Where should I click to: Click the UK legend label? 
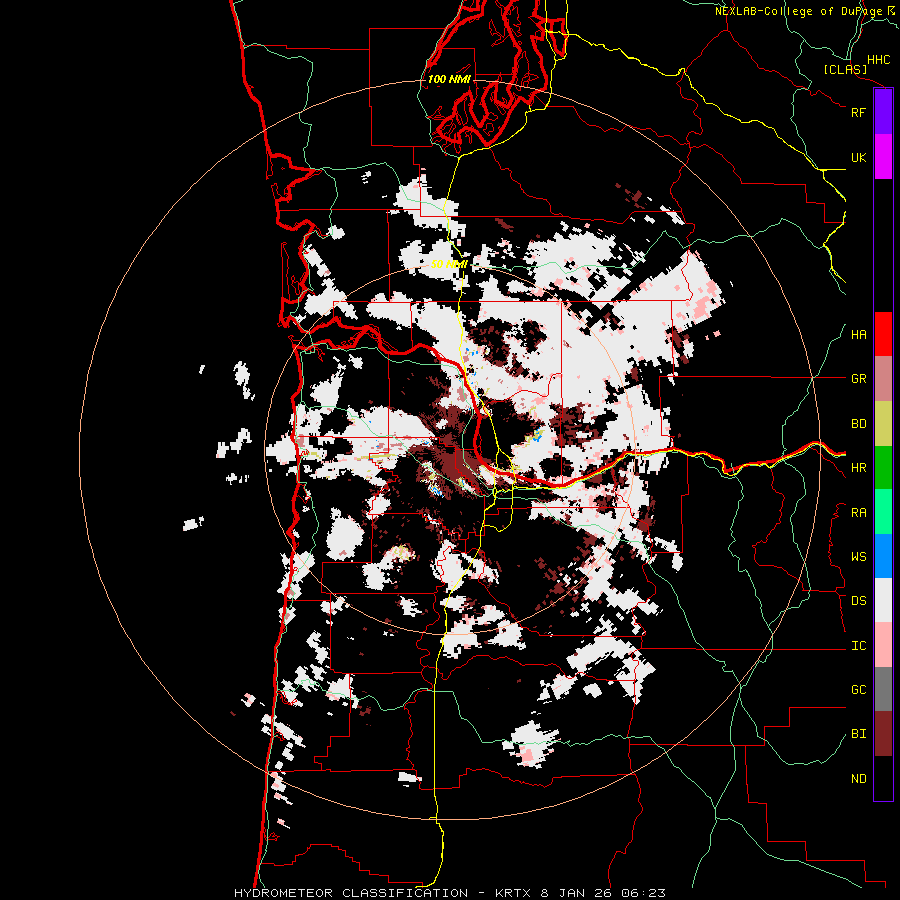(858, 157)
